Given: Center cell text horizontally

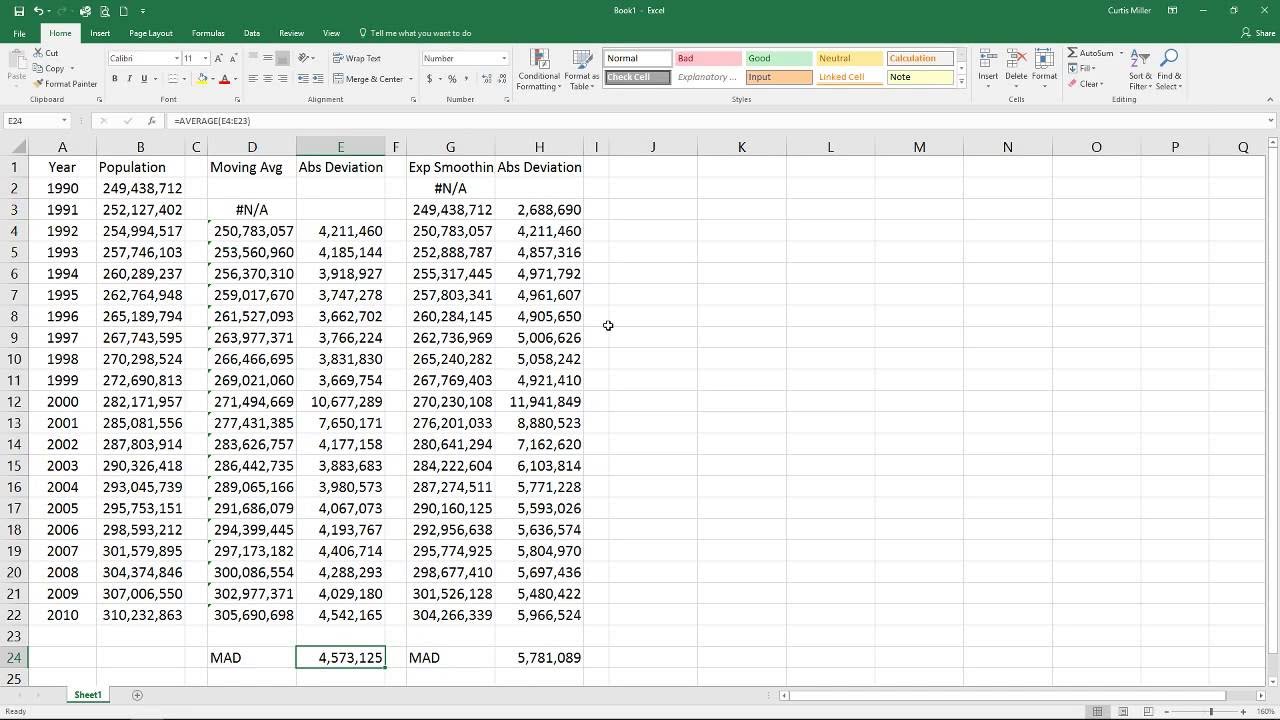Looking at the screenshot, I should [267, 79].
